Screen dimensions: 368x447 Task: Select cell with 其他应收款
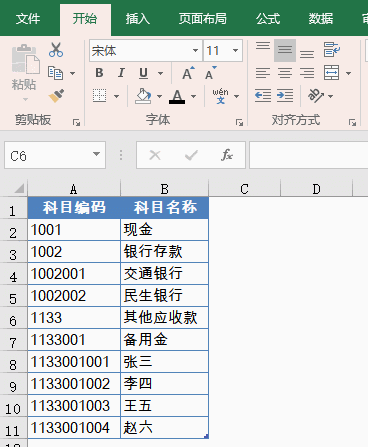[165, 317]
